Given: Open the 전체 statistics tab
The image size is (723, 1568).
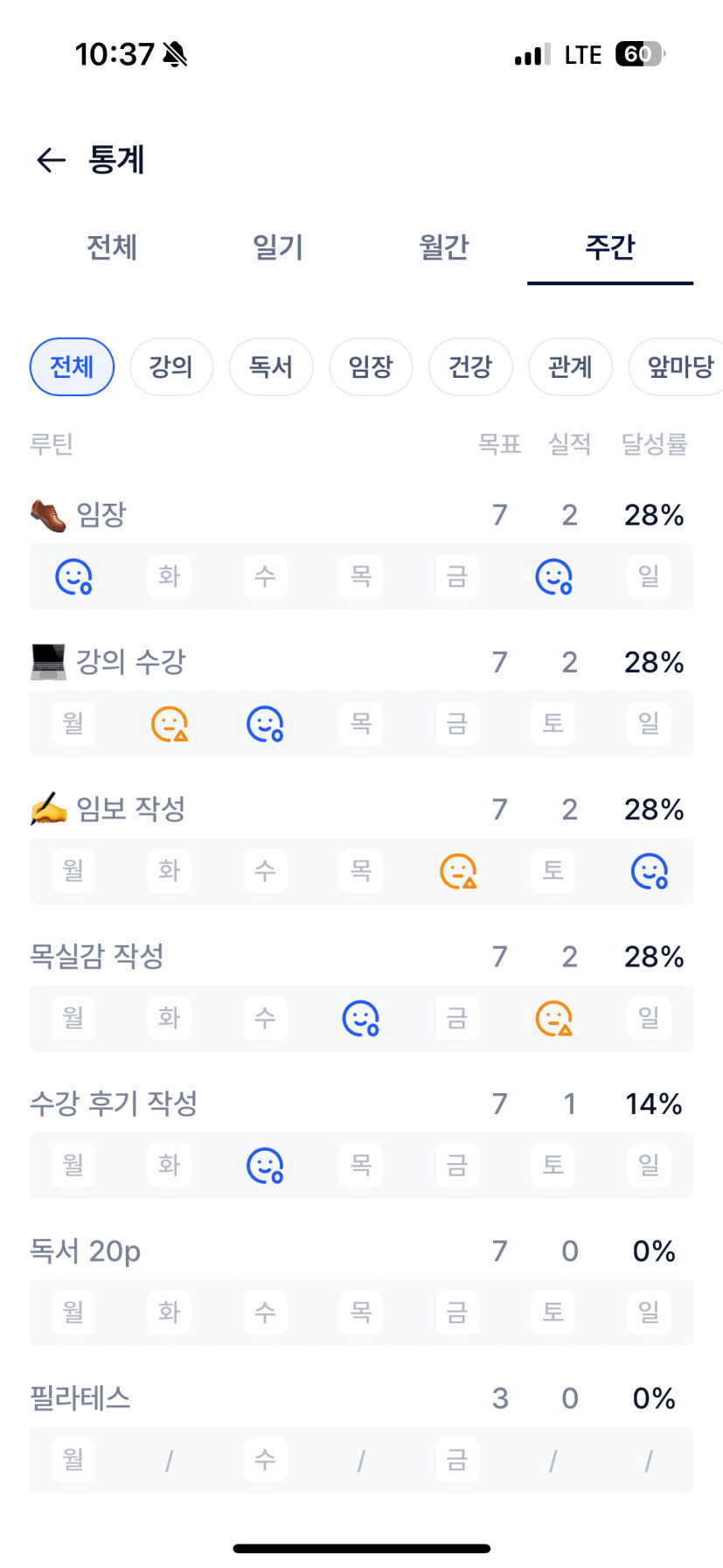Looking at the screenshot, I should [x=112, y=247].
